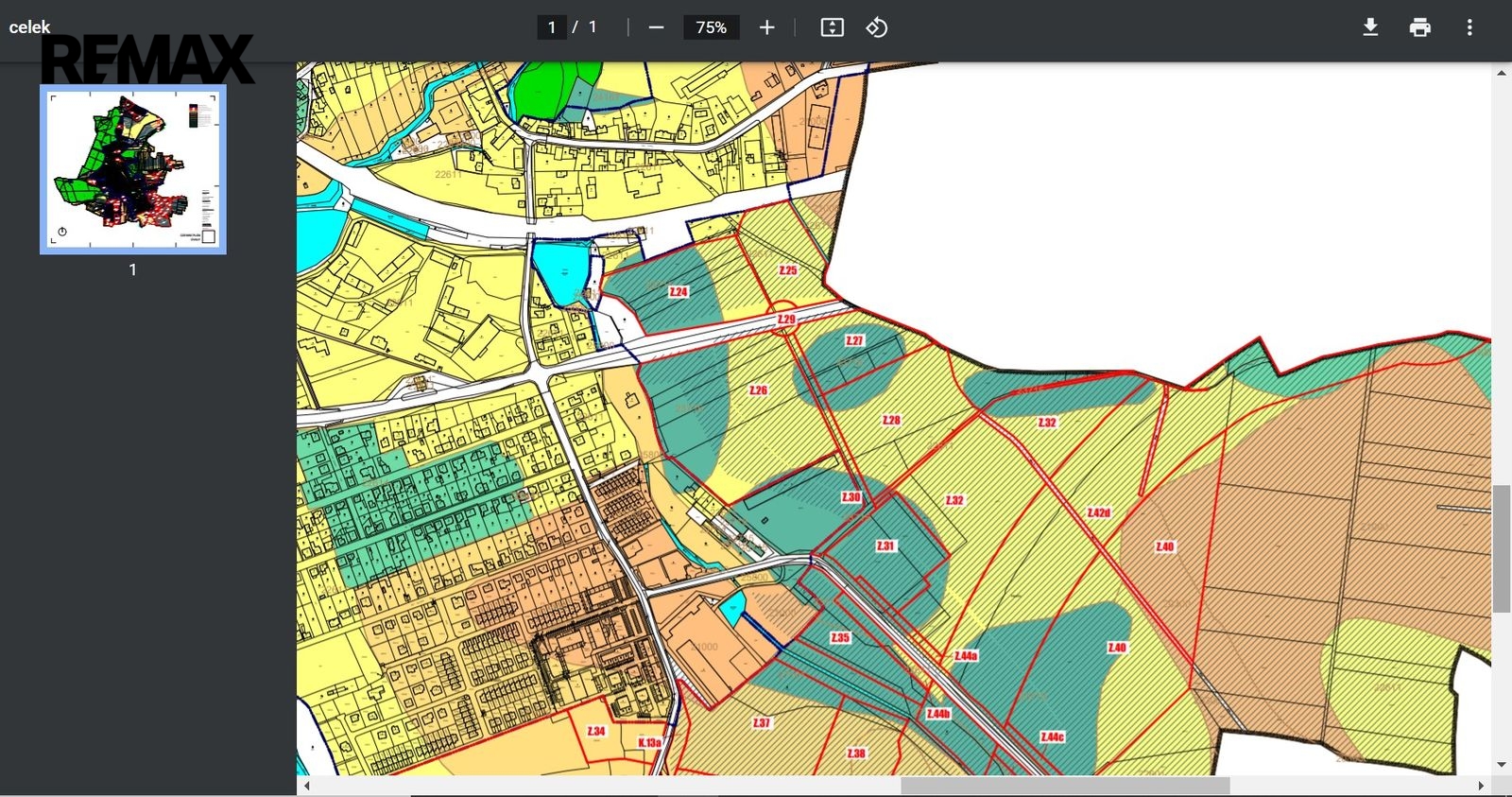Click the vertical scrollbar thumb
This screenshot has height=797, width=1512.
pos(1501,548)
